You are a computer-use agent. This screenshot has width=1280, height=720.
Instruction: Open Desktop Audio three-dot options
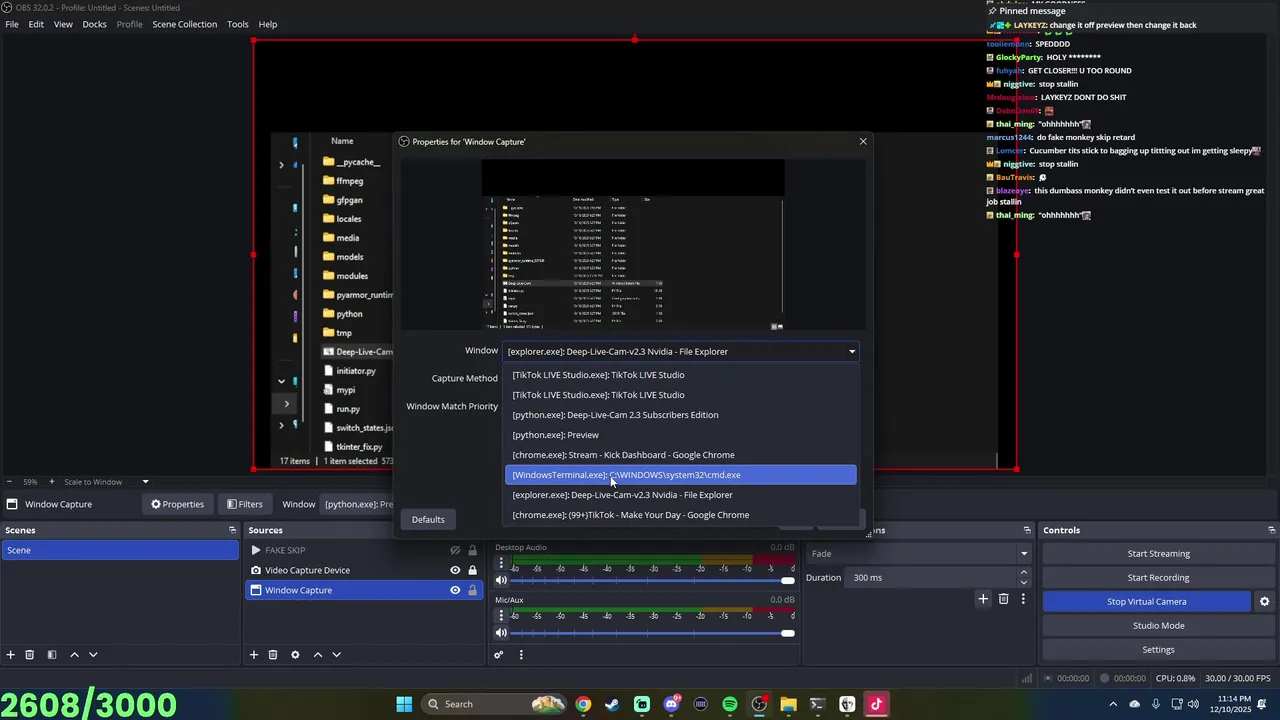(x=501, y=564)
